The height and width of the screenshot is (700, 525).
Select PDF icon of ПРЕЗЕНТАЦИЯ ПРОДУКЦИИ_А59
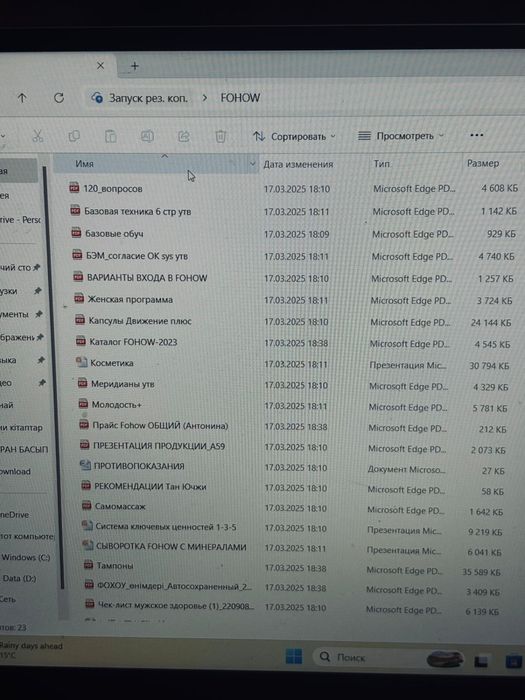coord(84,445)
